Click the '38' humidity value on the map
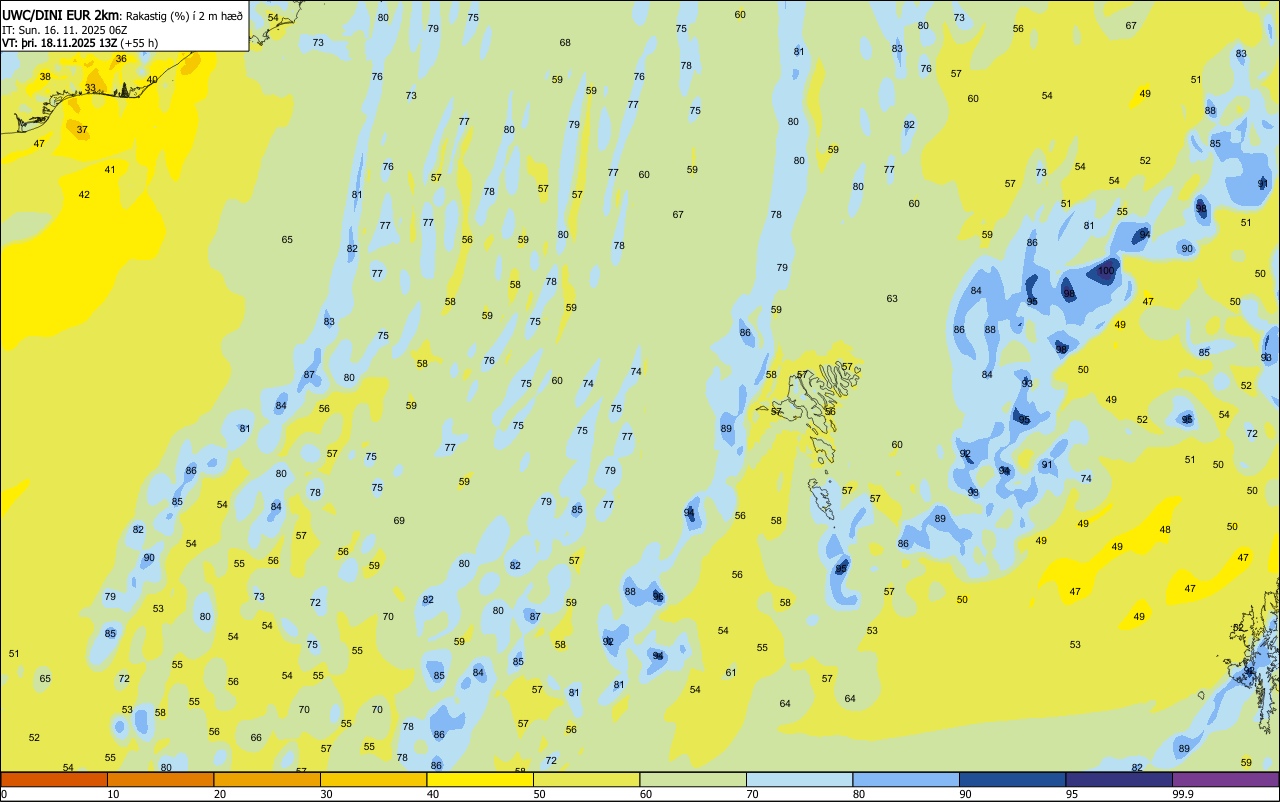The height and width of the screenshot is (802, 1280). click(x=45, y=77)
